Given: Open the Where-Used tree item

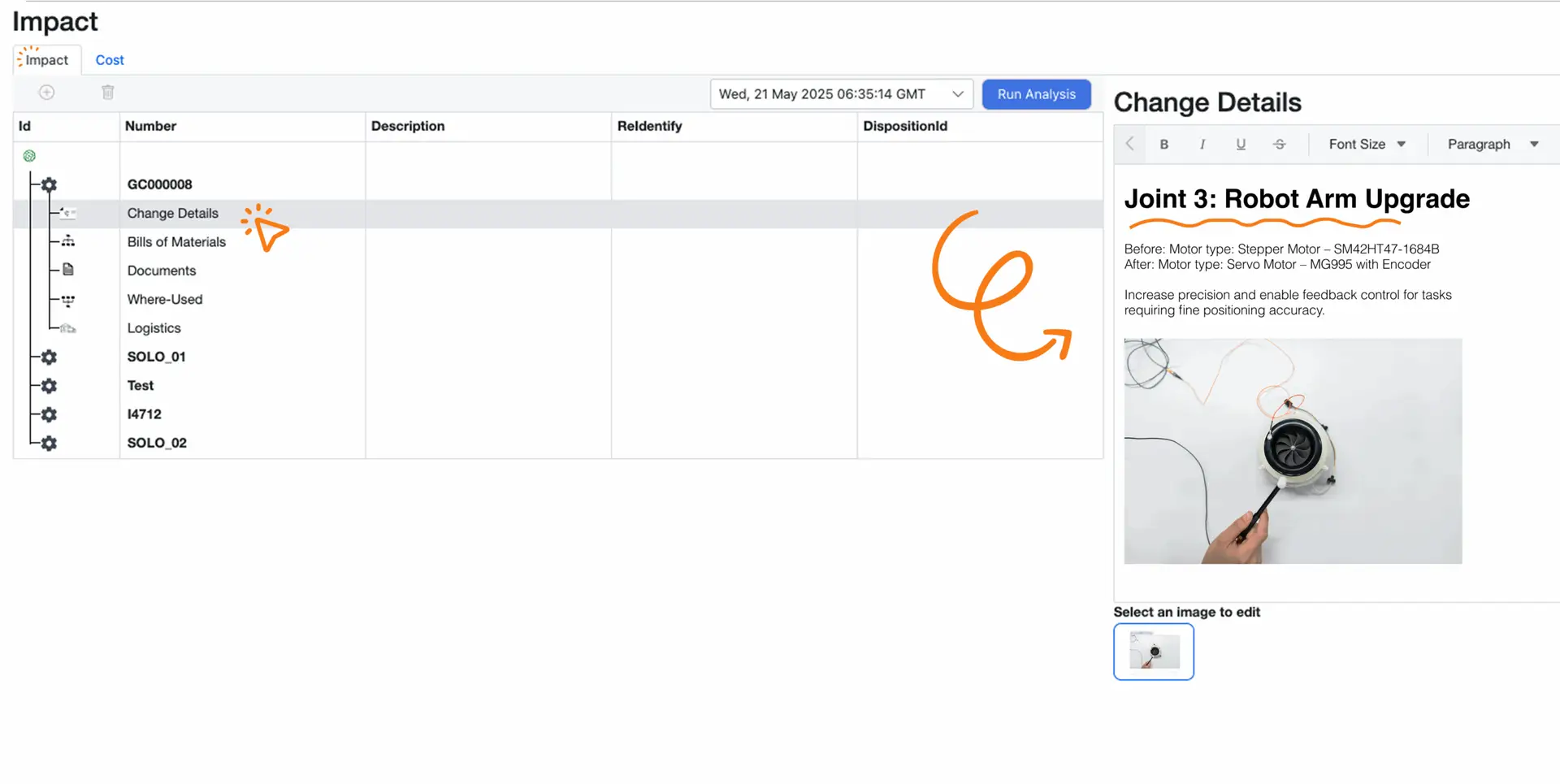Looking at the screenshot, I should tap(165, 300).
